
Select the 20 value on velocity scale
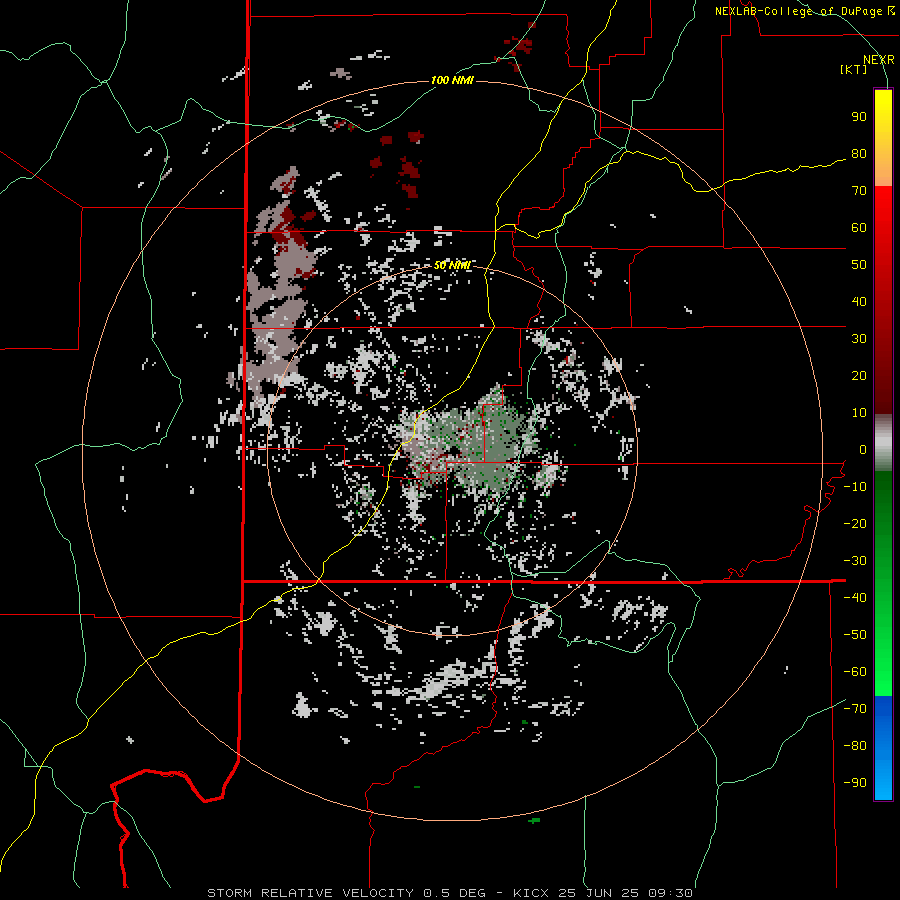point(859,375)
